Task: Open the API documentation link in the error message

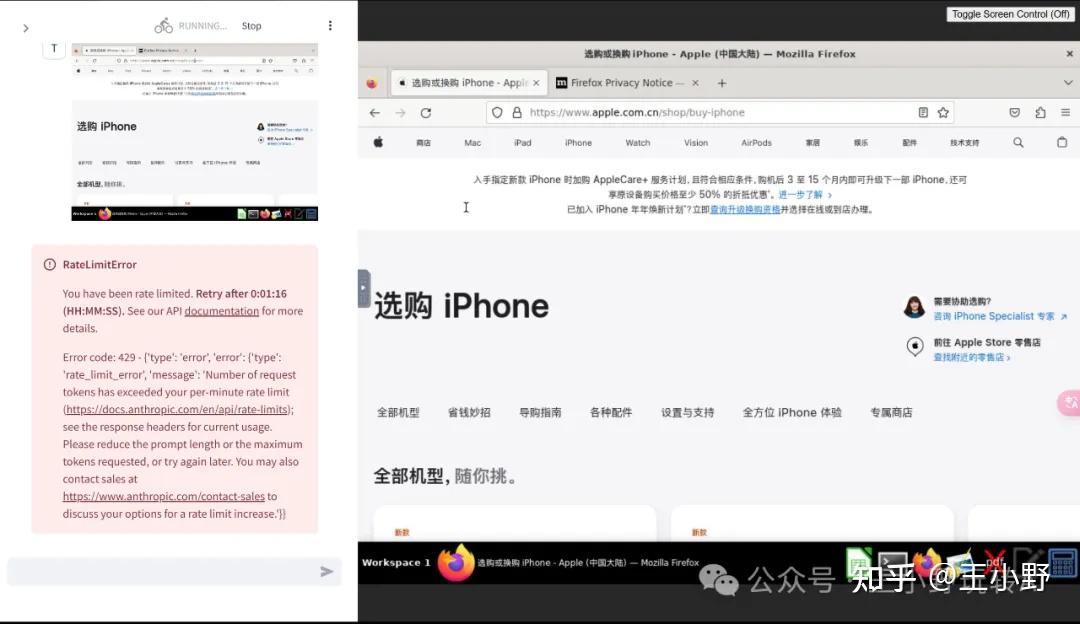Action: pos(222,311)
